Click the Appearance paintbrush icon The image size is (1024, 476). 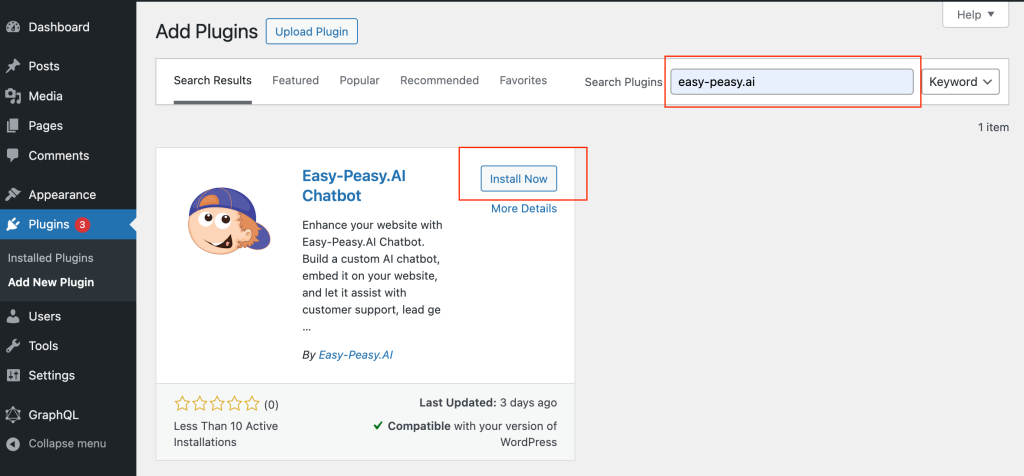pos(13,195)
